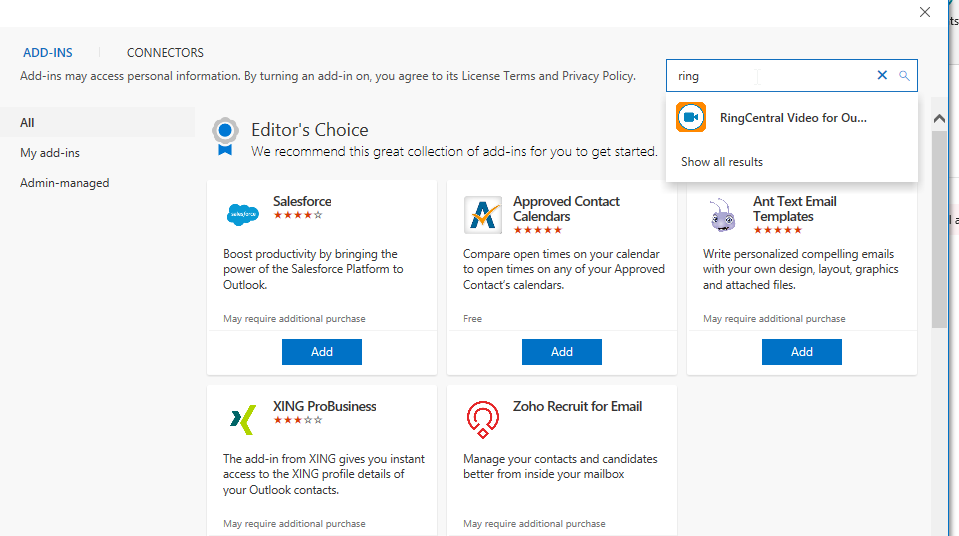Image resolution: width=959 pixels, height=536 pixels.
Task: Clear the search text with X icon
Action: point(882,75)
